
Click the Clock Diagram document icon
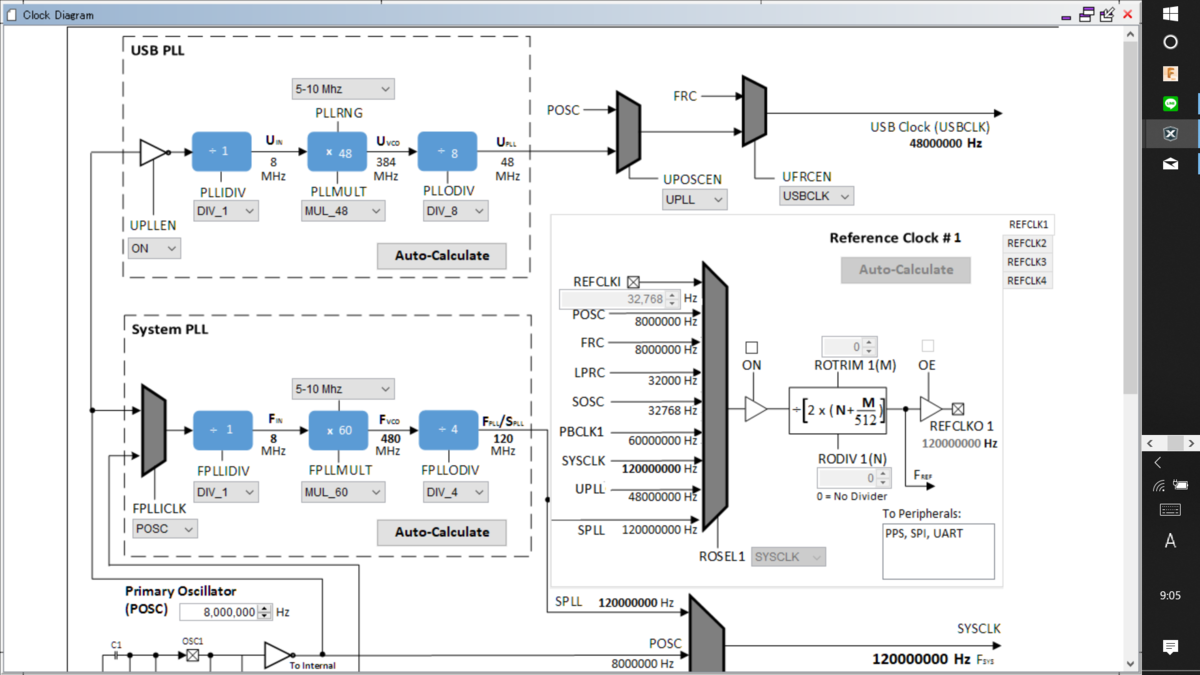11,15
